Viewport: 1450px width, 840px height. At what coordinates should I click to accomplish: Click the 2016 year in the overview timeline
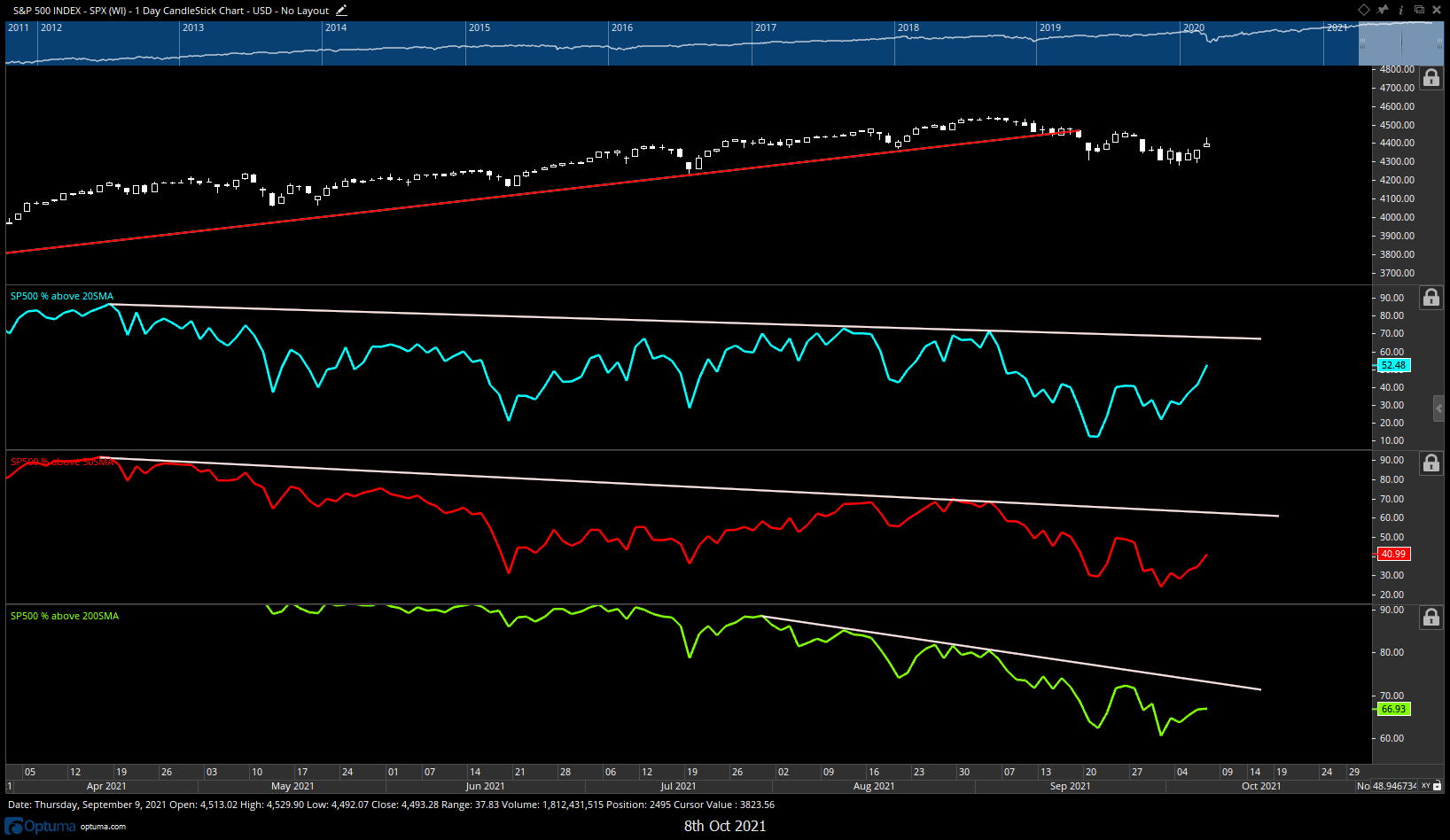click(622, 27)
